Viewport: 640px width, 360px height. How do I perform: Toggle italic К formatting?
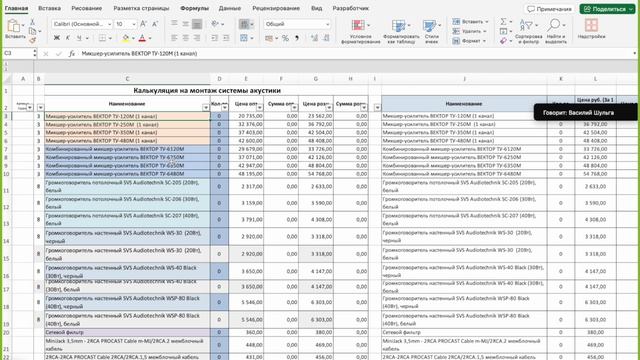click(x=68, y=38)
